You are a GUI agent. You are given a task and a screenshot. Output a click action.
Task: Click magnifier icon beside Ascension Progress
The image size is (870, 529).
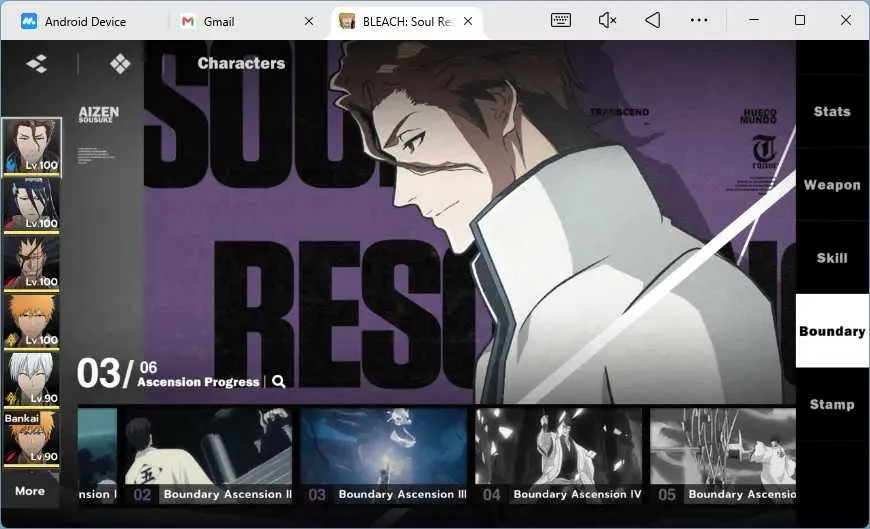279,381
